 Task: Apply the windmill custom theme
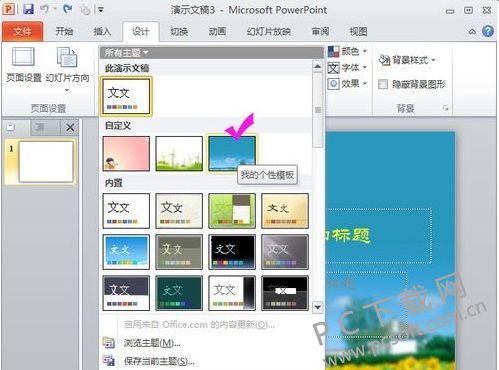point(179,154)
